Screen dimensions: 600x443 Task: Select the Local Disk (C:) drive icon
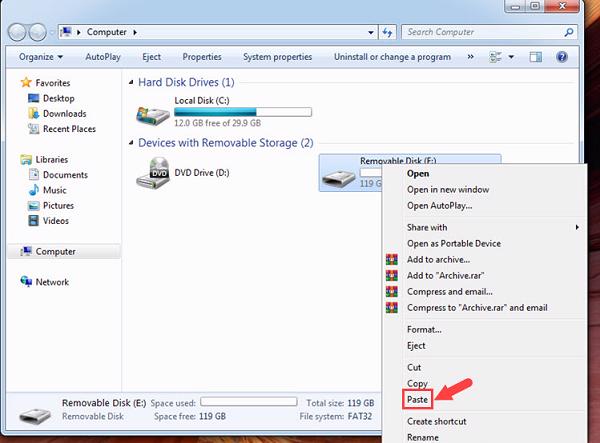coord(152,115)
